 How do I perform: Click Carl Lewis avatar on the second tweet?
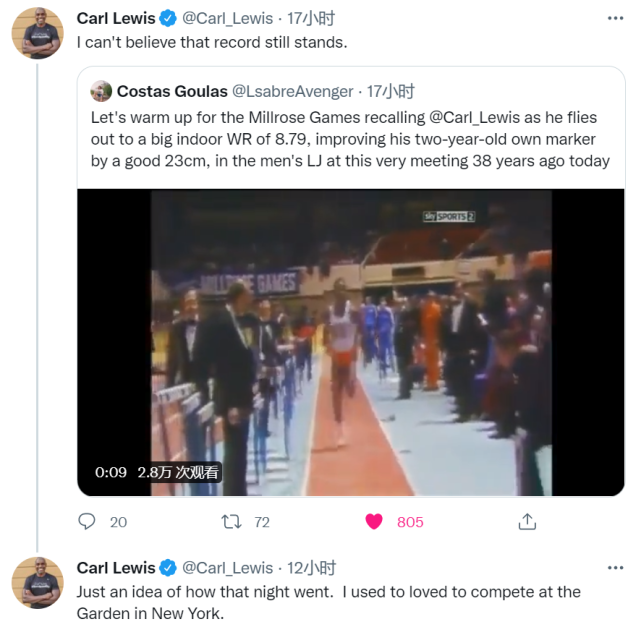(38, 582)
